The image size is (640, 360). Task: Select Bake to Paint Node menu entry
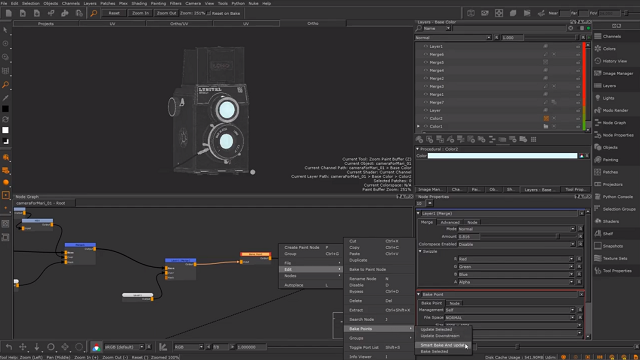click(367, 269)
